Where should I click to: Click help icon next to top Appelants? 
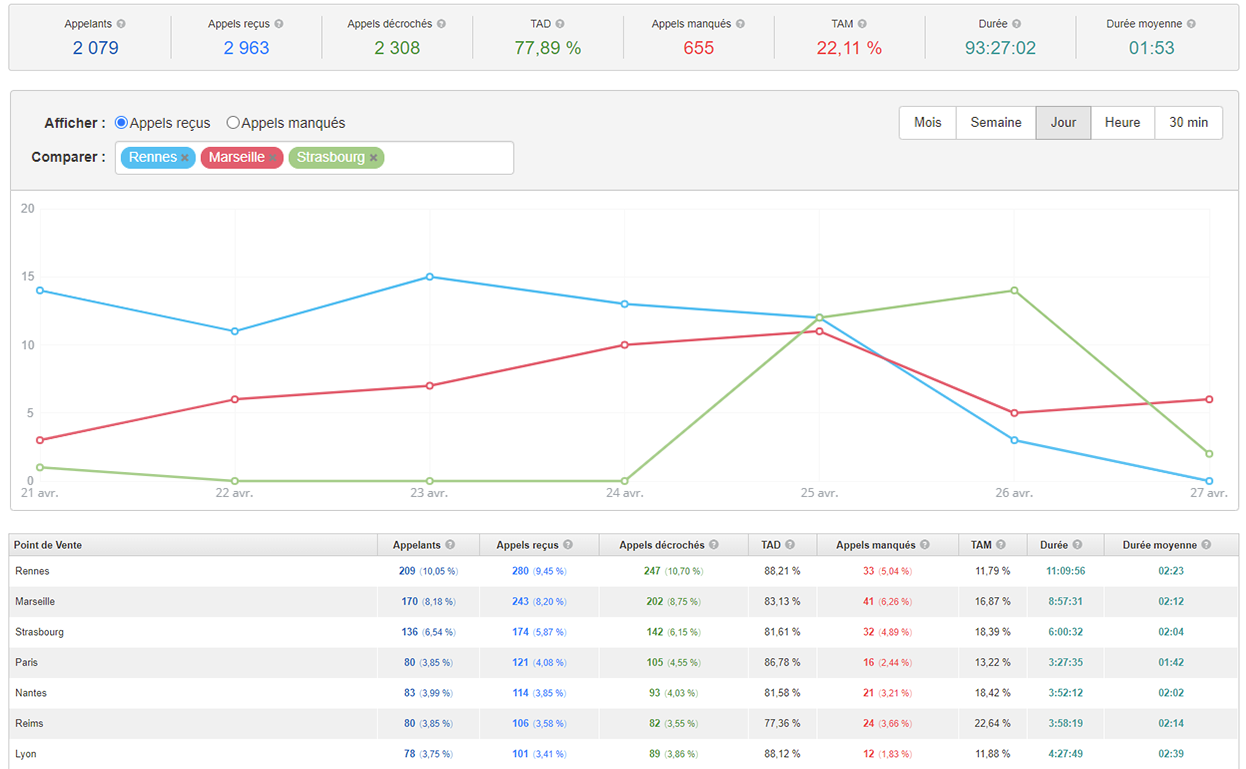coord(121,24)
